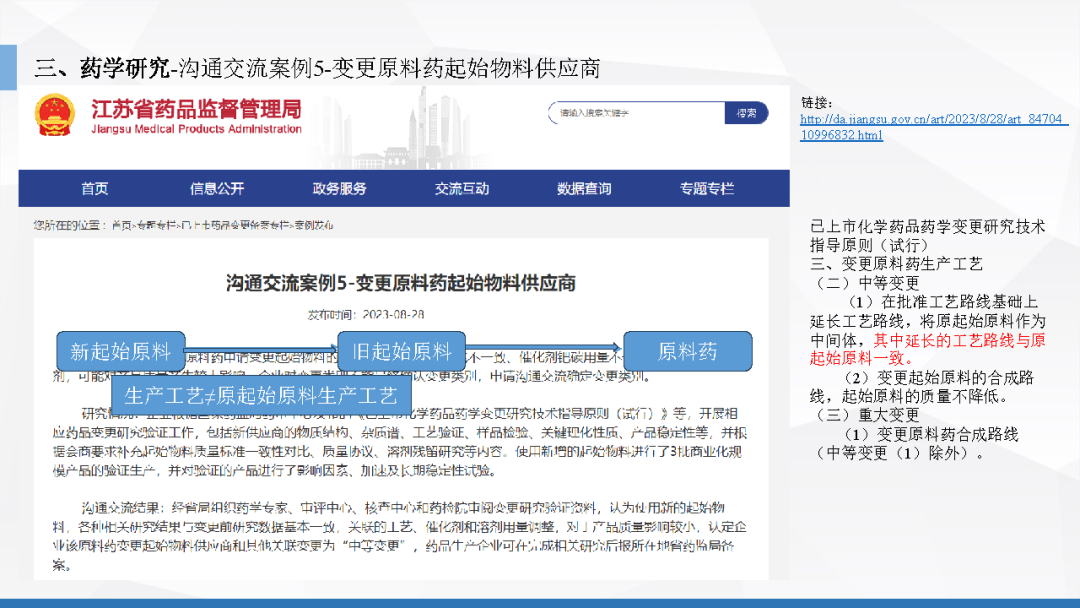This screenshot has height=608, width=1080.
Task: Select the 新起始原料 blue box
Action: (120, 351)
